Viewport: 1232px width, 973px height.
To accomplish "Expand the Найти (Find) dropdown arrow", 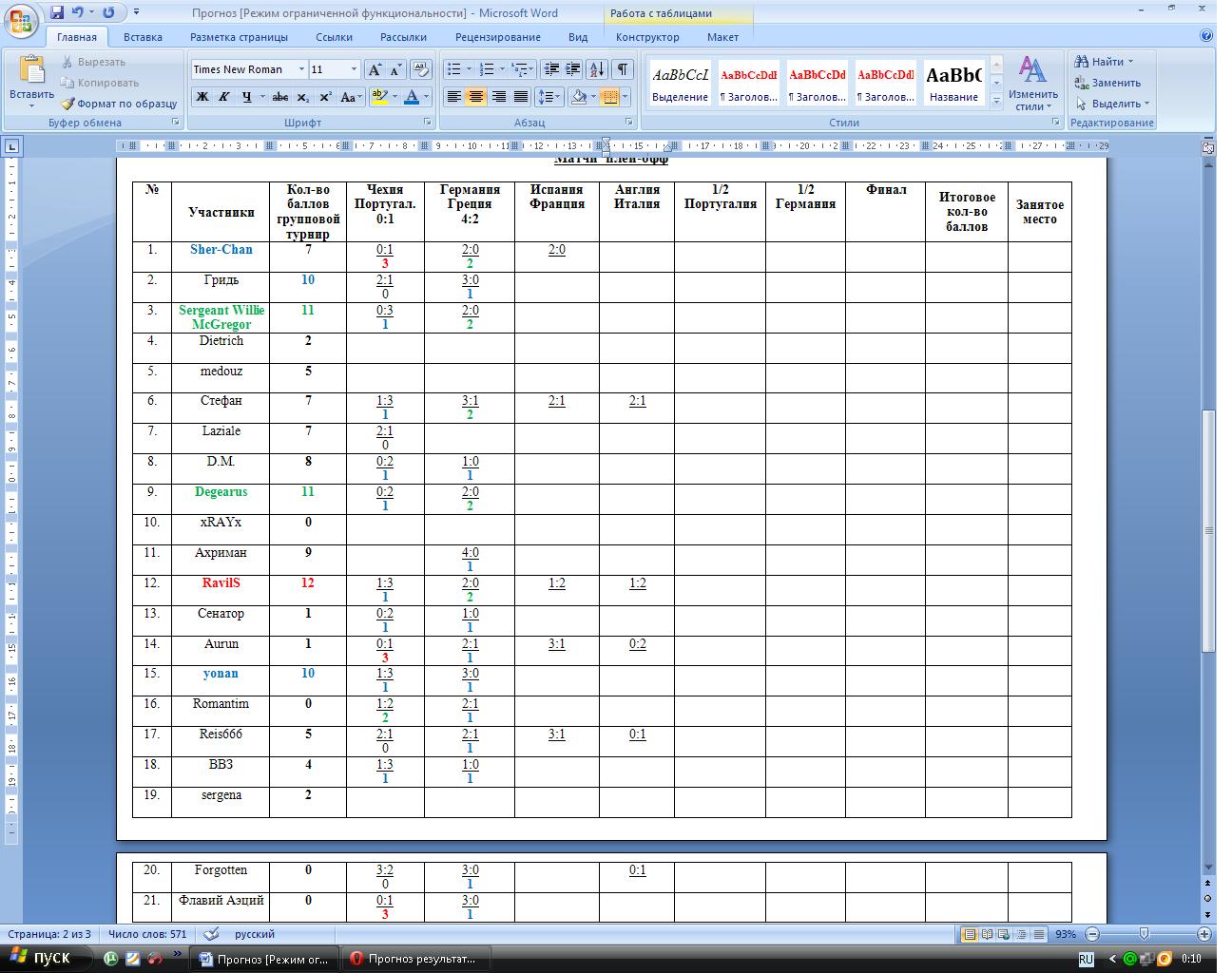I will pyautogui.click(x=1130, y=62).
